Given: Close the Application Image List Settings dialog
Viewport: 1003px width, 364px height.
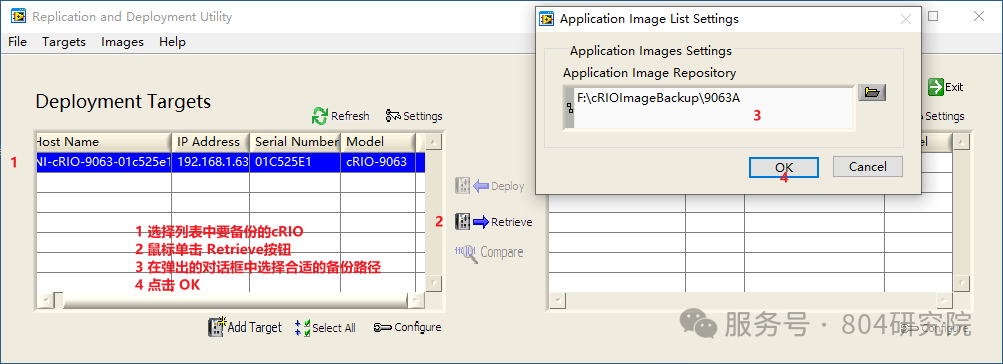Looking at the screenshot, I should [x=906, y=19].
